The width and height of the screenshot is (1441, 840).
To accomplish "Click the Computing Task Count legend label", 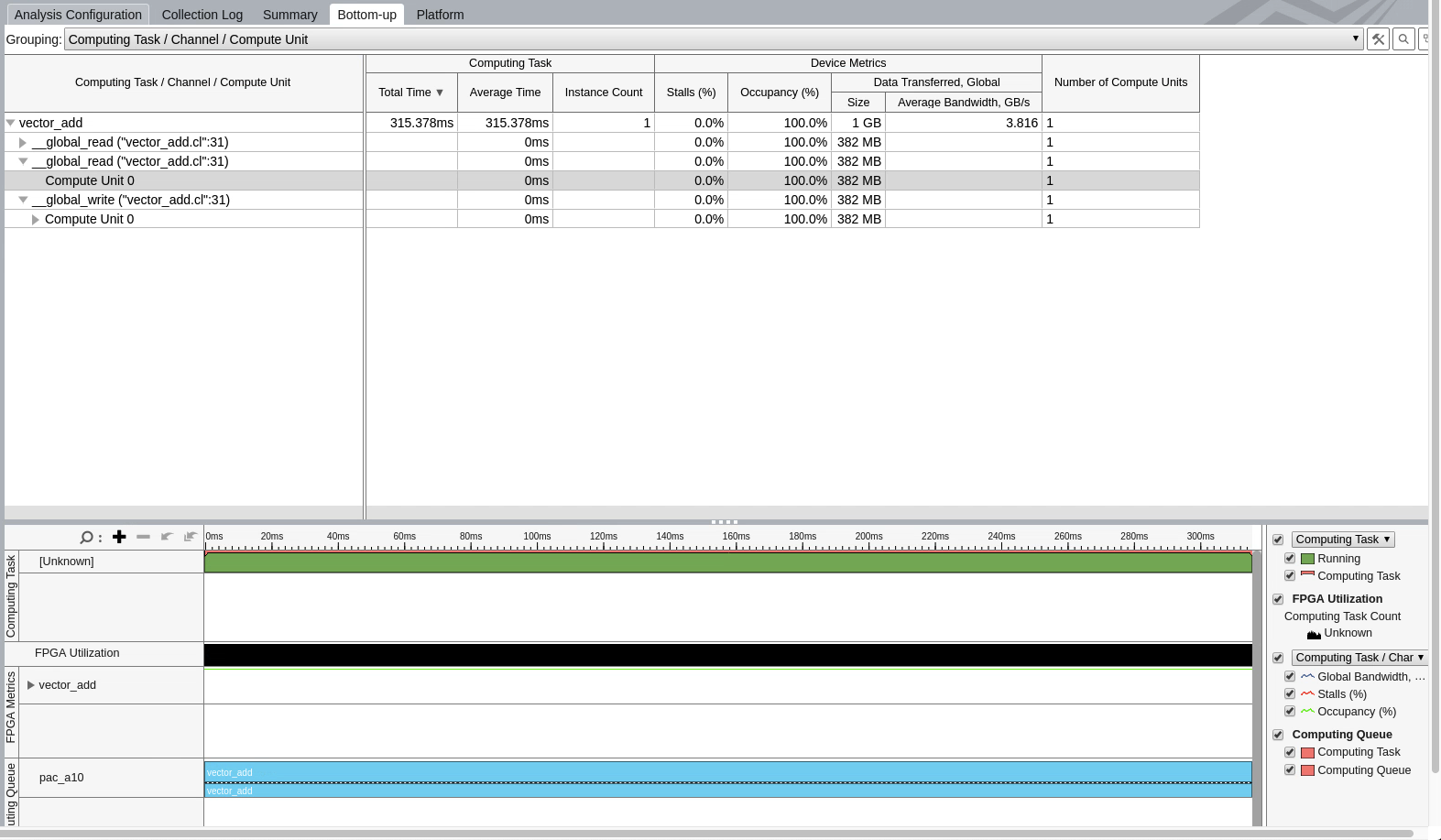I will point(1342,616).
